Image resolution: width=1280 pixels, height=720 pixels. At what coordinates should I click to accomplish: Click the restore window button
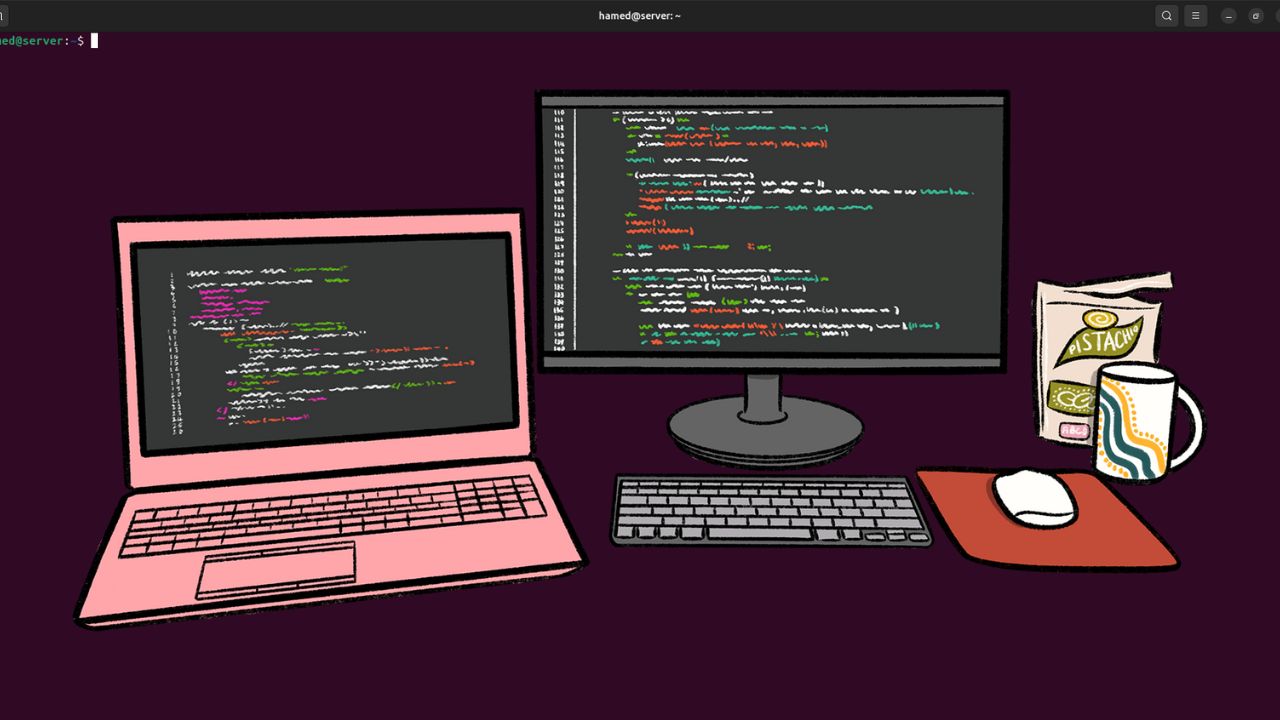coord(1256,16)
